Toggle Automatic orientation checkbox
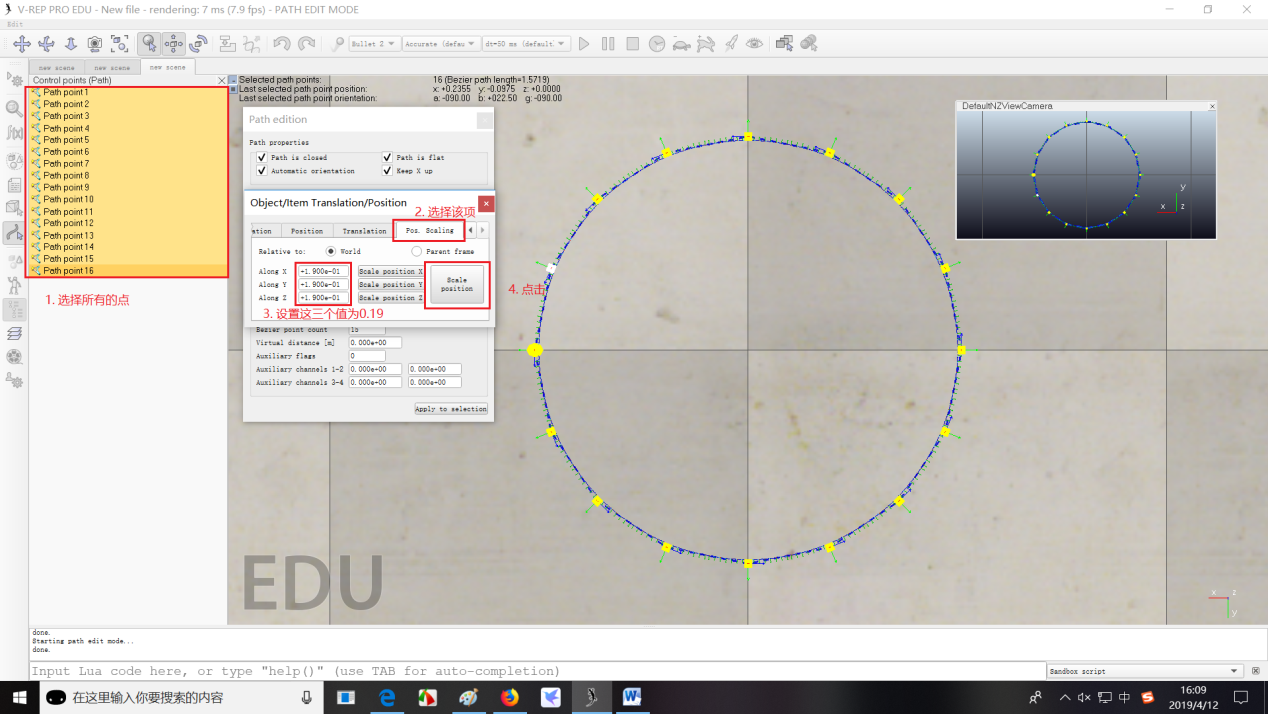This screenshot has height=714, width=1268. tap(262, 171)
